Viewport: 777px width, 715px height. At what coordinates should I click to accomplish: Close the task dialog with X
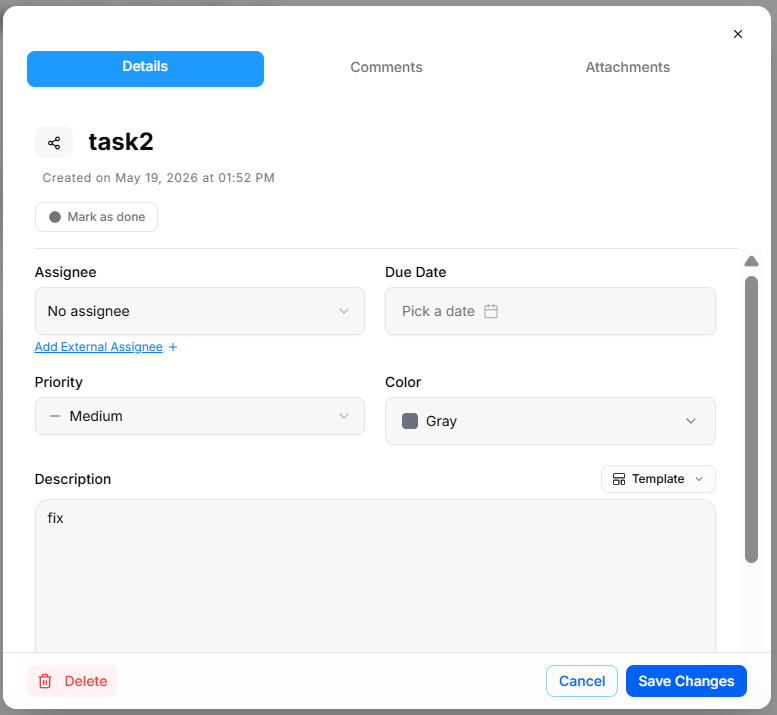(737, 34)
